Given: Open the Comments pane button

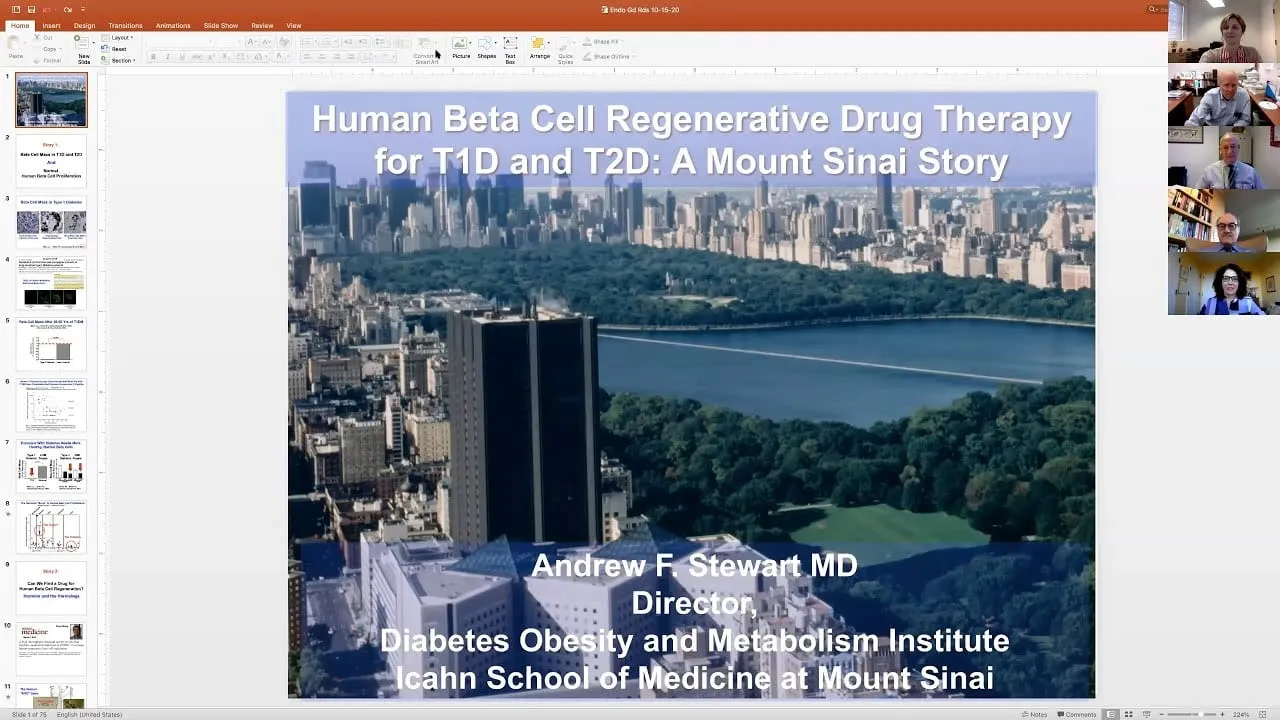Looking at the screenshot, I should [1076, 714].
